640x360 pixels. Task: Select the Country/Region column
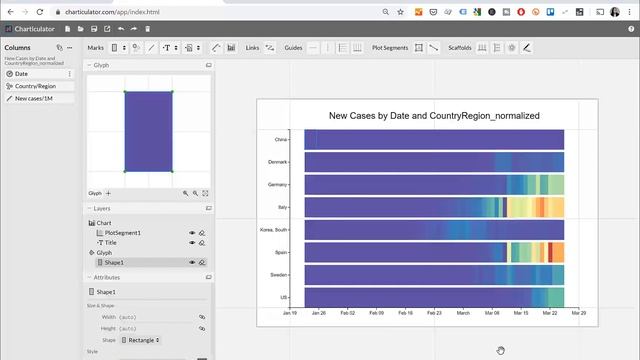(39, 86)
